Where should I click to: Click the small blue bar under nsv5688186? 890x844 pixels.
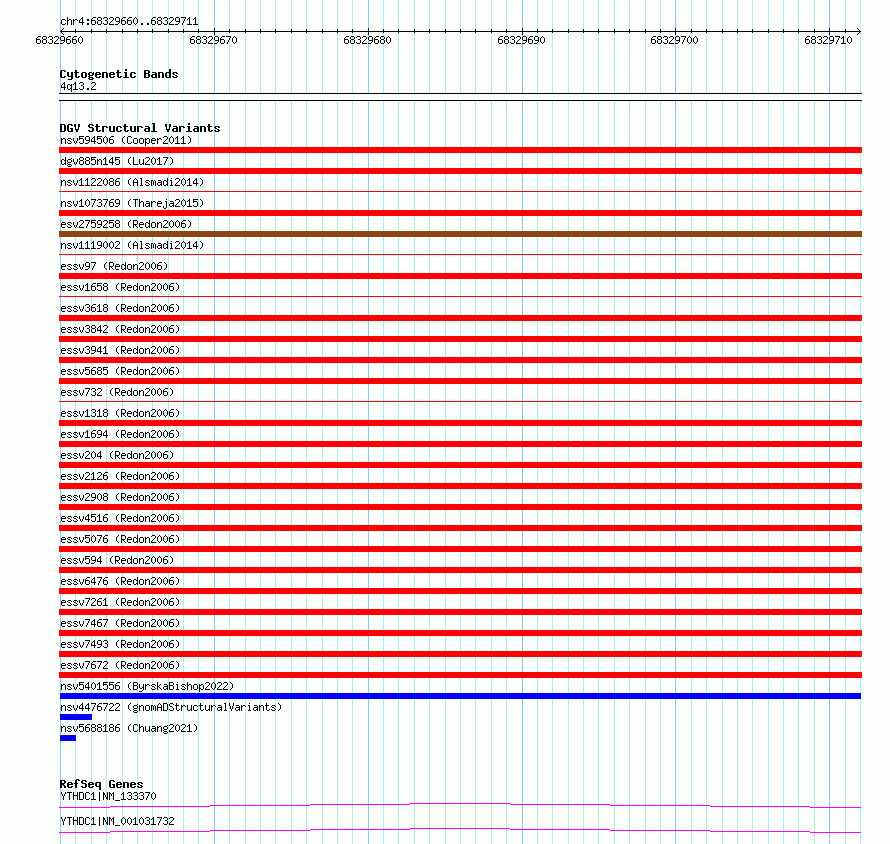68,738
